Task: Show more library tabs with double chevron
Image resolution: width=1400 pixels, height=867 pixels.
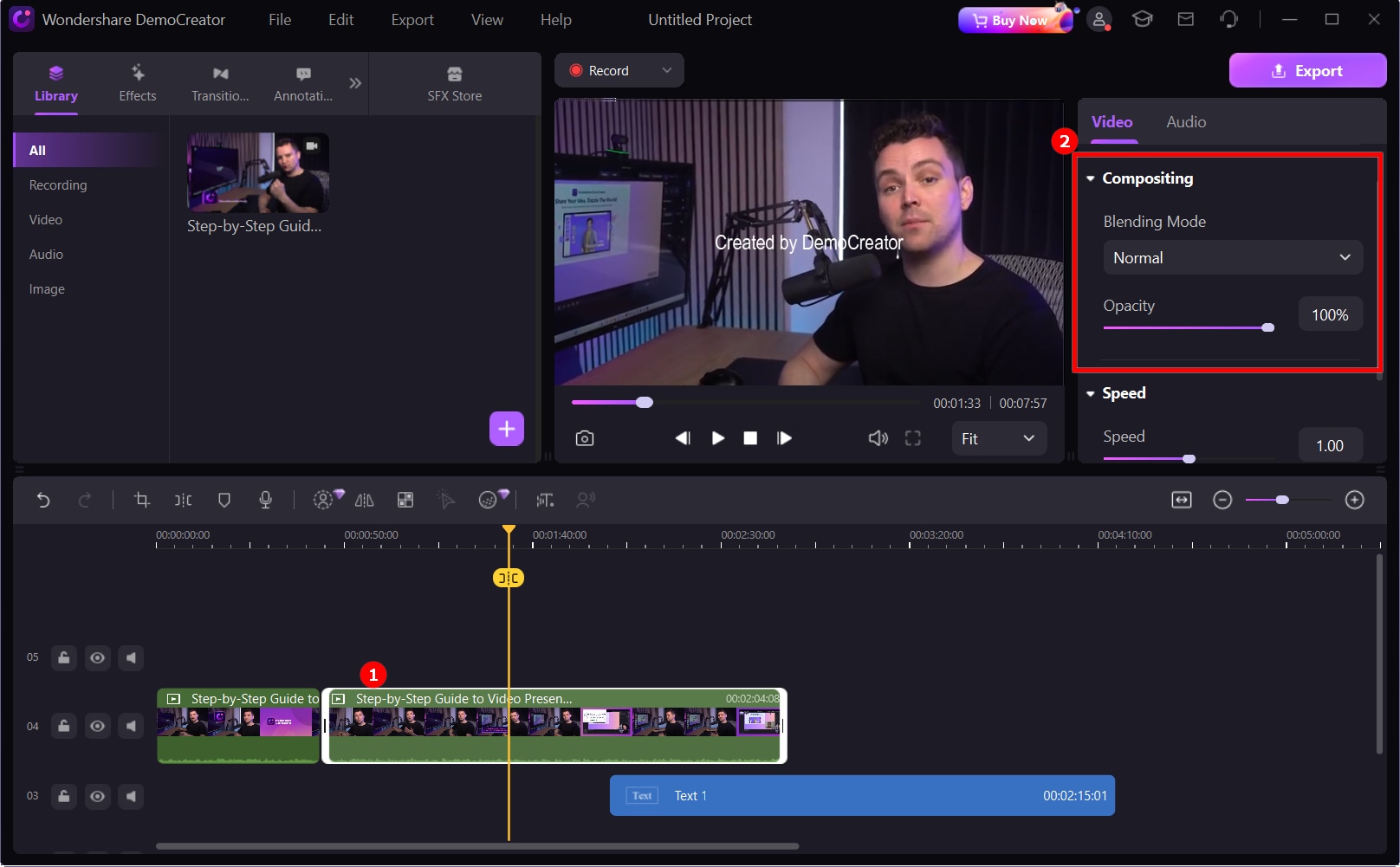Action: pyautogui.click(x=355, y=83)
